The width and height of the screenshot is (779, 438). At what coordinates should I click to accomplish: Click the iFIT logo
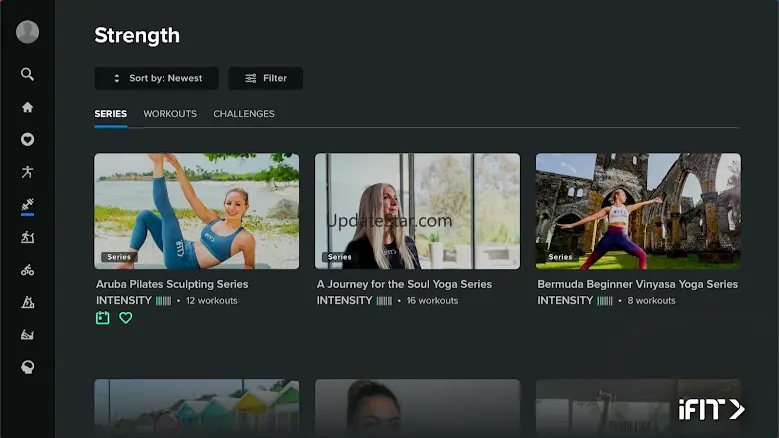[711, 410]
